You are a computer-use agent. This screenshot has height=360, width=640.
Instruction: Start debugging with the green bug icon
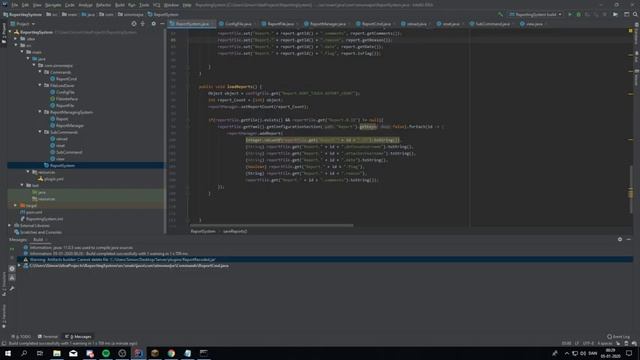click(578, 14)
